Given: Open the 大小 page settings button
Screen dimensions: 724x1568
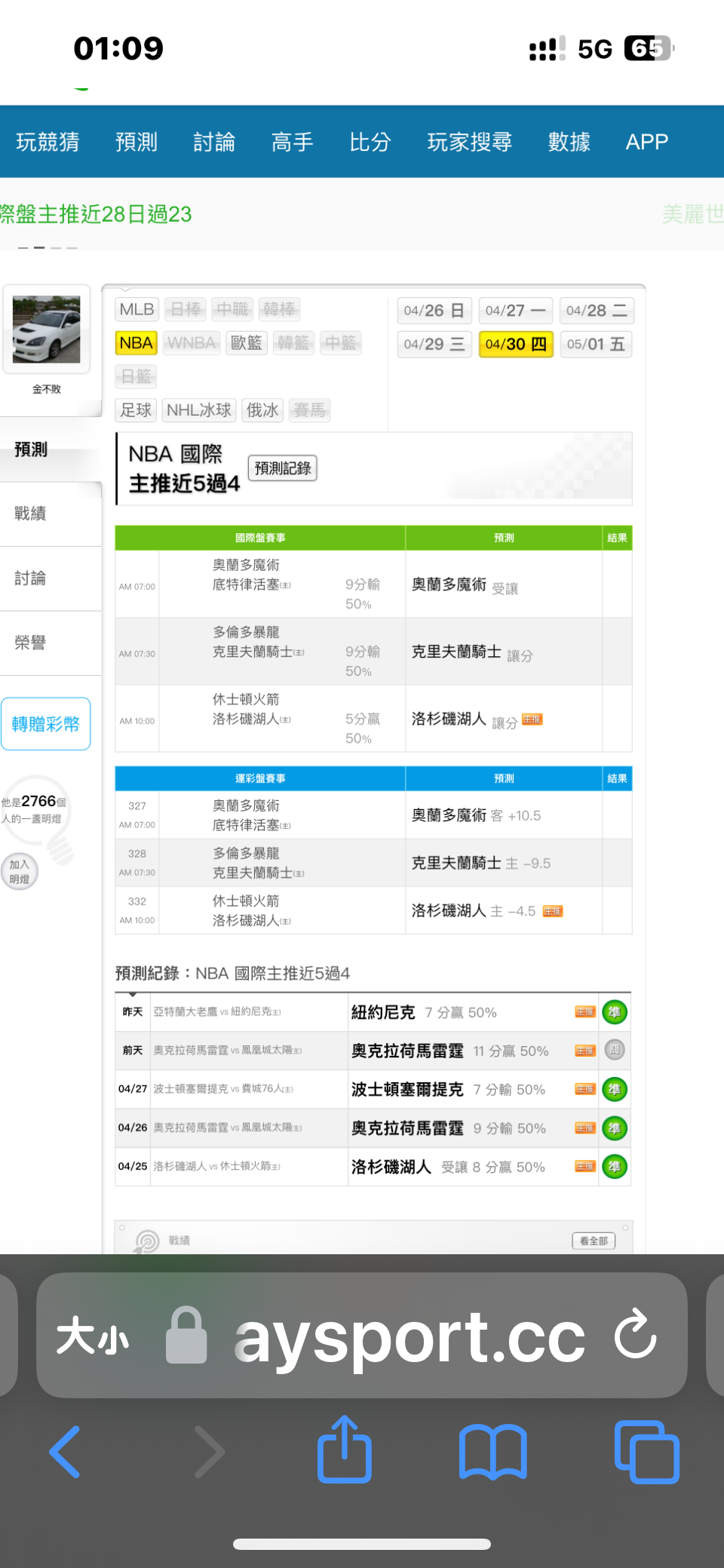Looking at the screenshot, I should [93, 1337].
